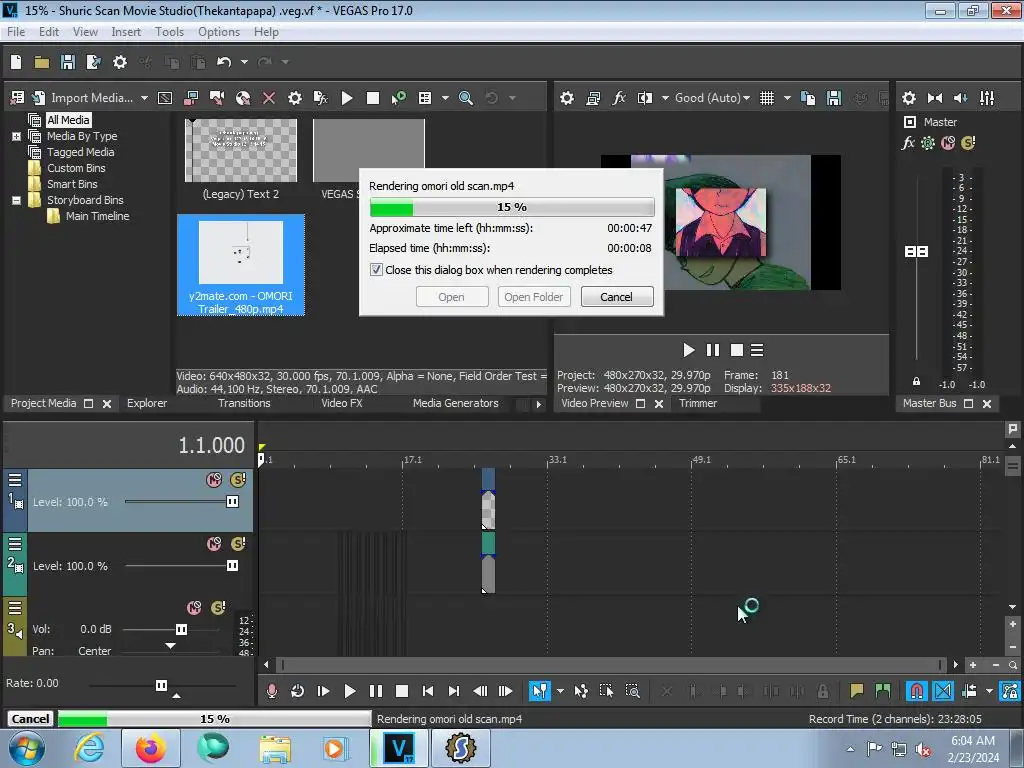Toggle the preview Overlays grid icon
The width and height of the screenshot is (1024, 768).
[767, 98]
